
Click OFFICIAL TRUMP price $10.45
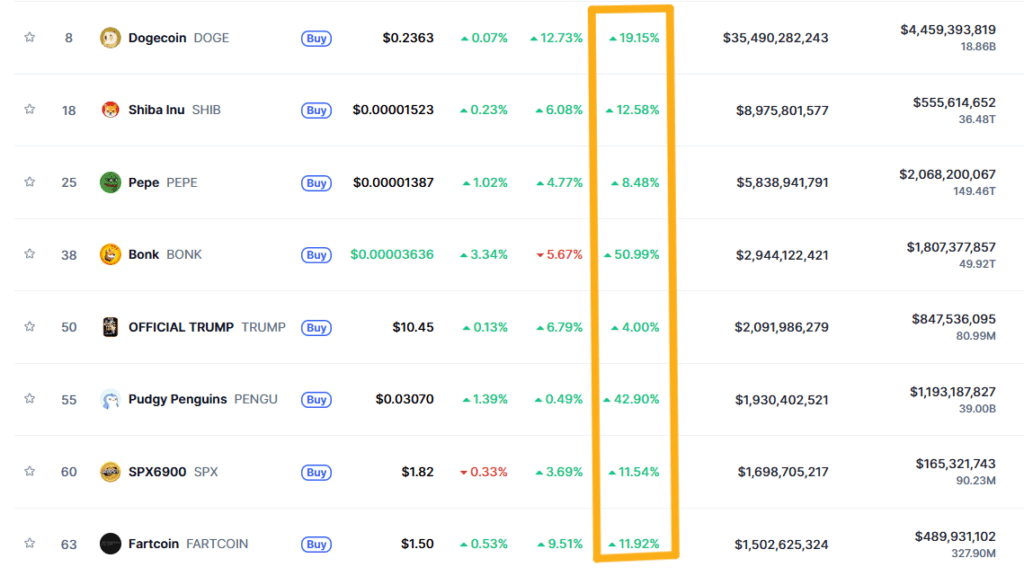[413, 327]
